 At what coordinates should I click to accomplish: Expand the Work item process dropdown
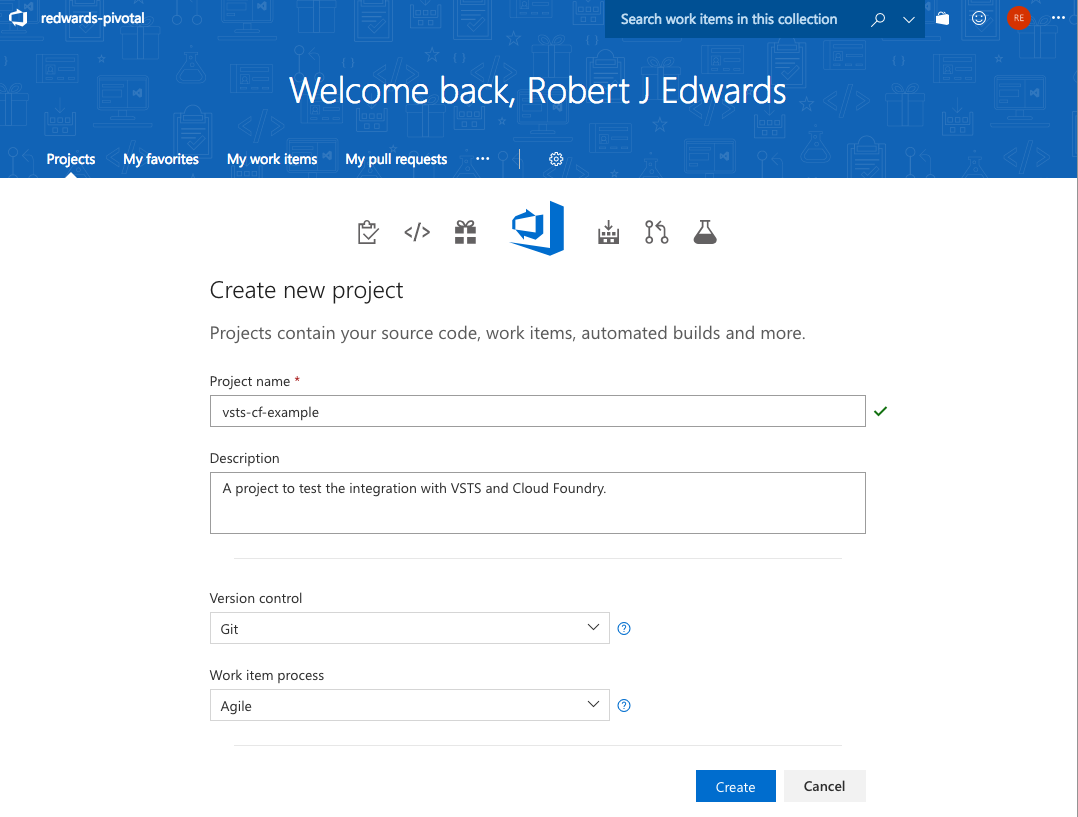coord(409,706)
